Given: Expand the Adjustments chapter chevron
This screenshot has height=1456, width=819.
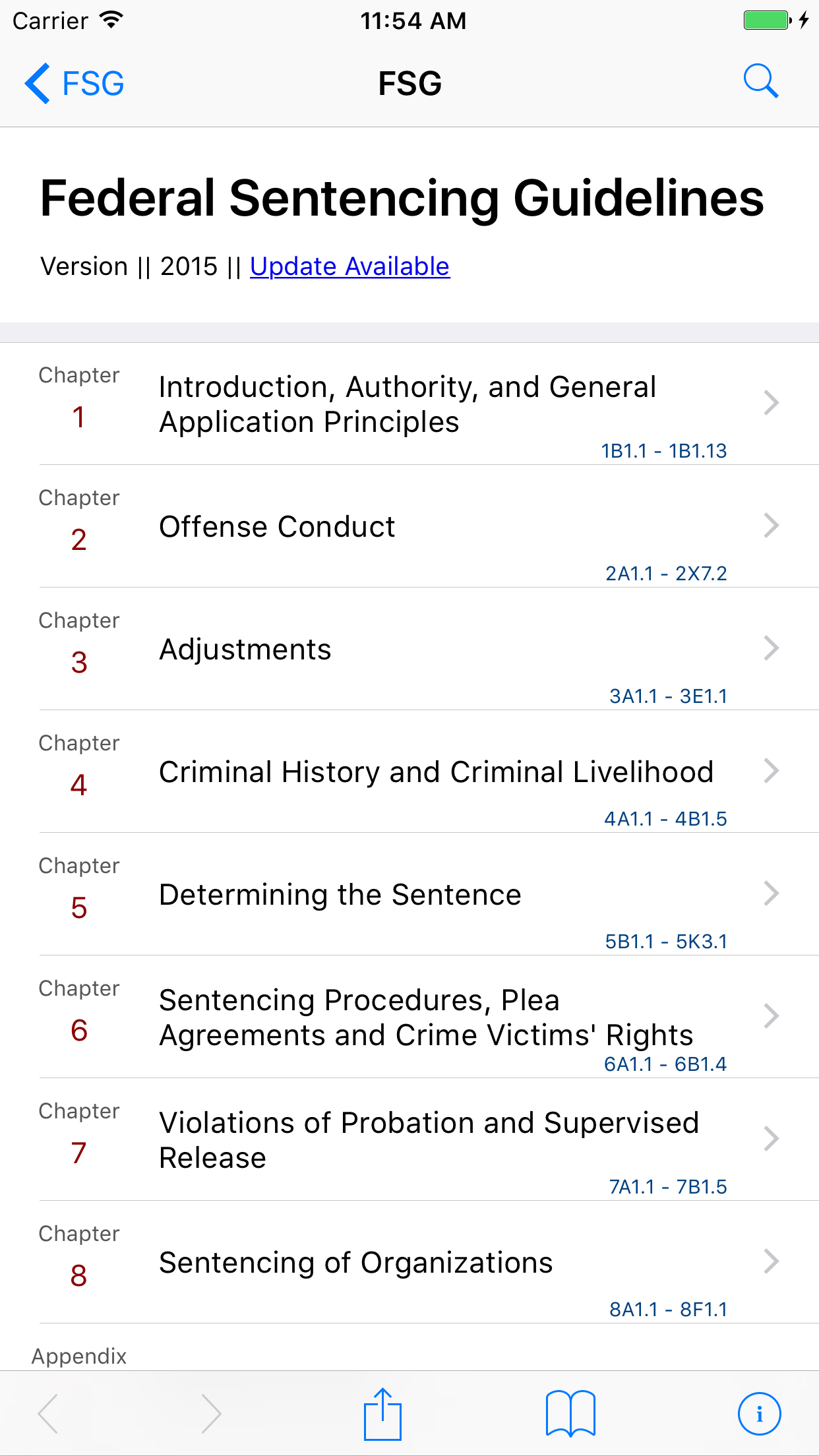Looking at the screenshot, I should (772, 648).
